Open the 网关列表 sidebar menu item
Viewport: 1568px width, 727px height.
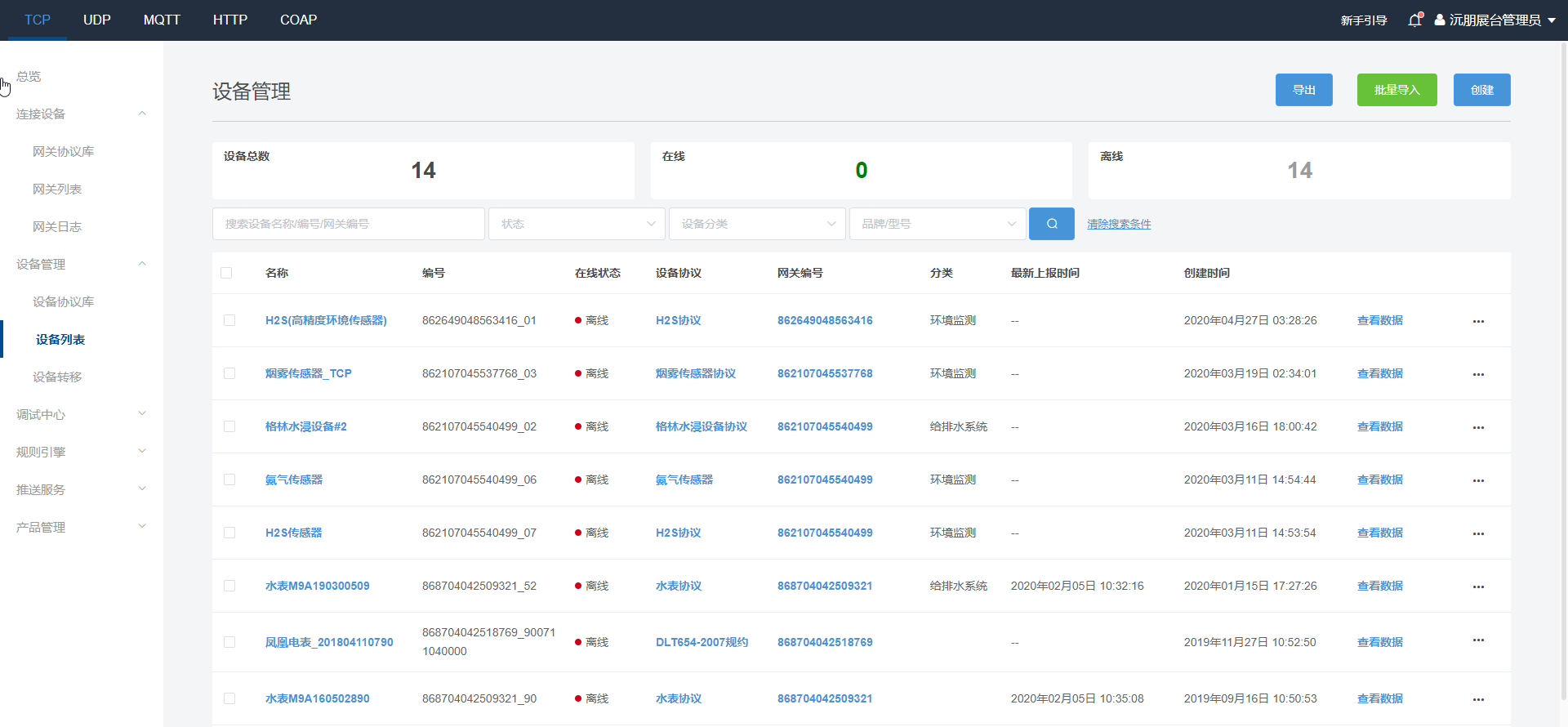(57, 189)
